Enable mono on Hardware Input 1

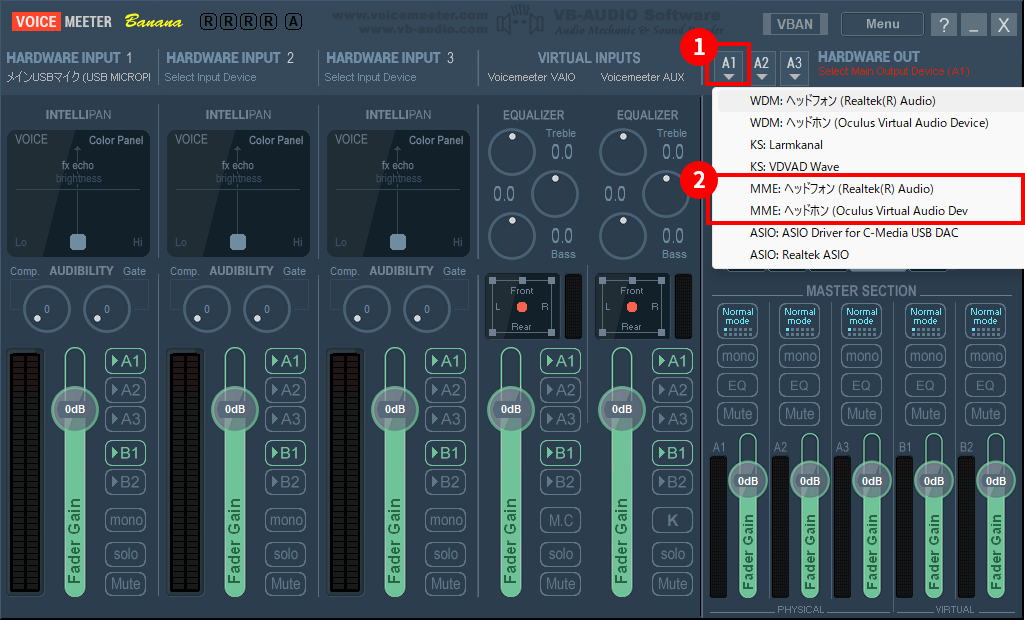(126, 520)
